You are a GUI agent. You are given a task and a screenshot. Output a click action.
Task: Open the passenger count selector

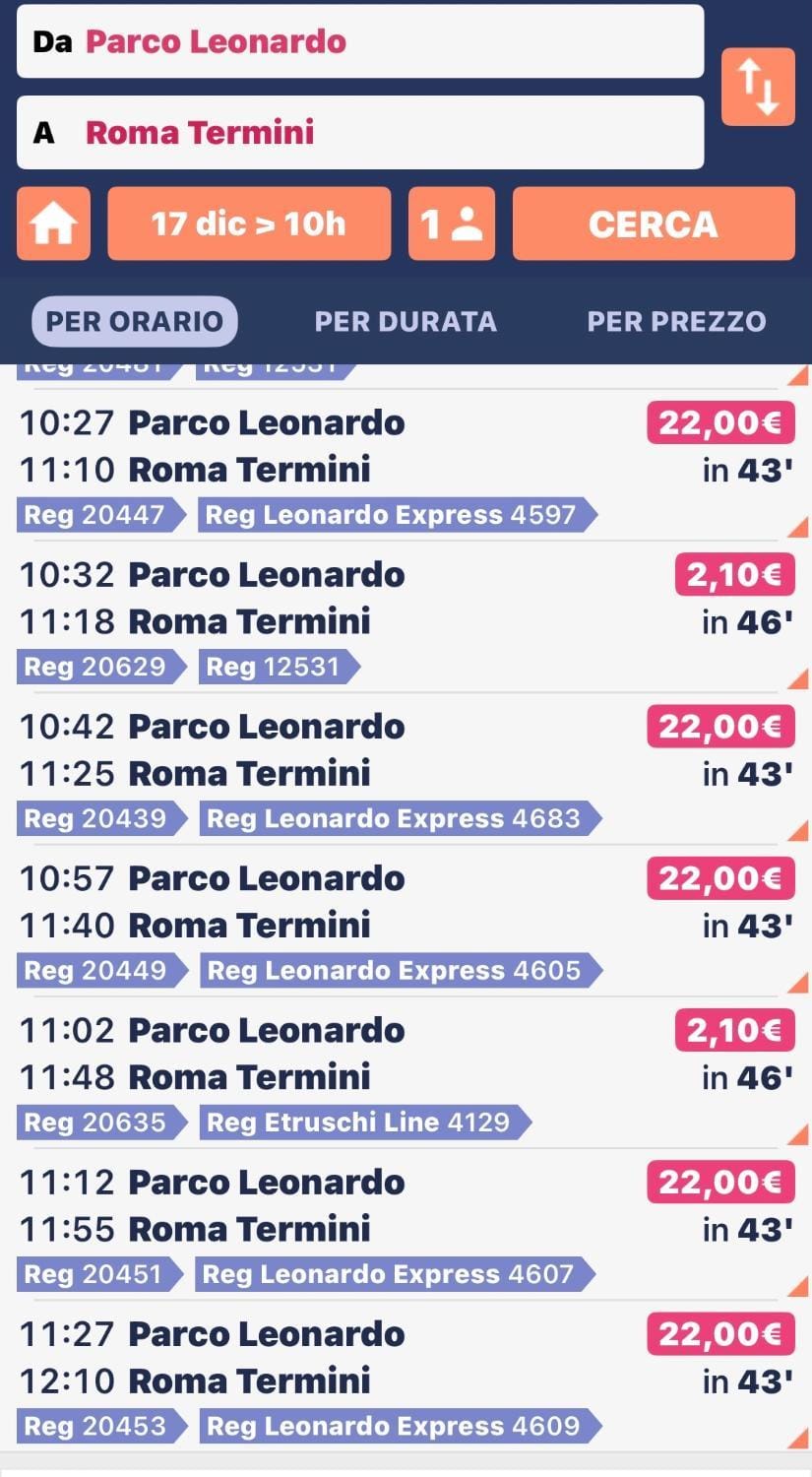click(x=452, y=224)
